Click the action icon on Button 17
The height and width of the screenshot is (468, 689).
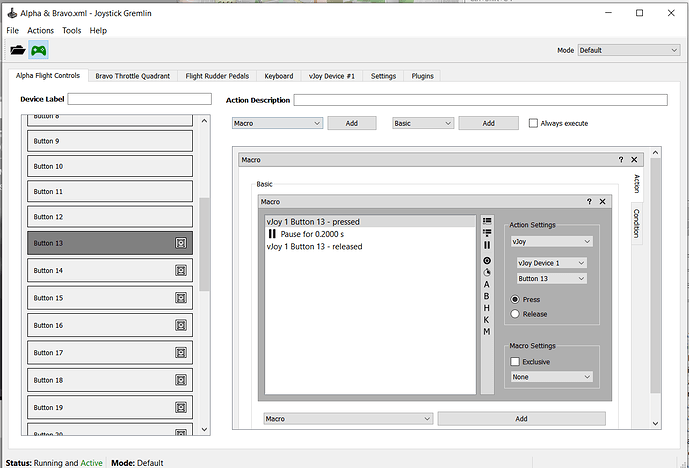click(x=181, y=352)
